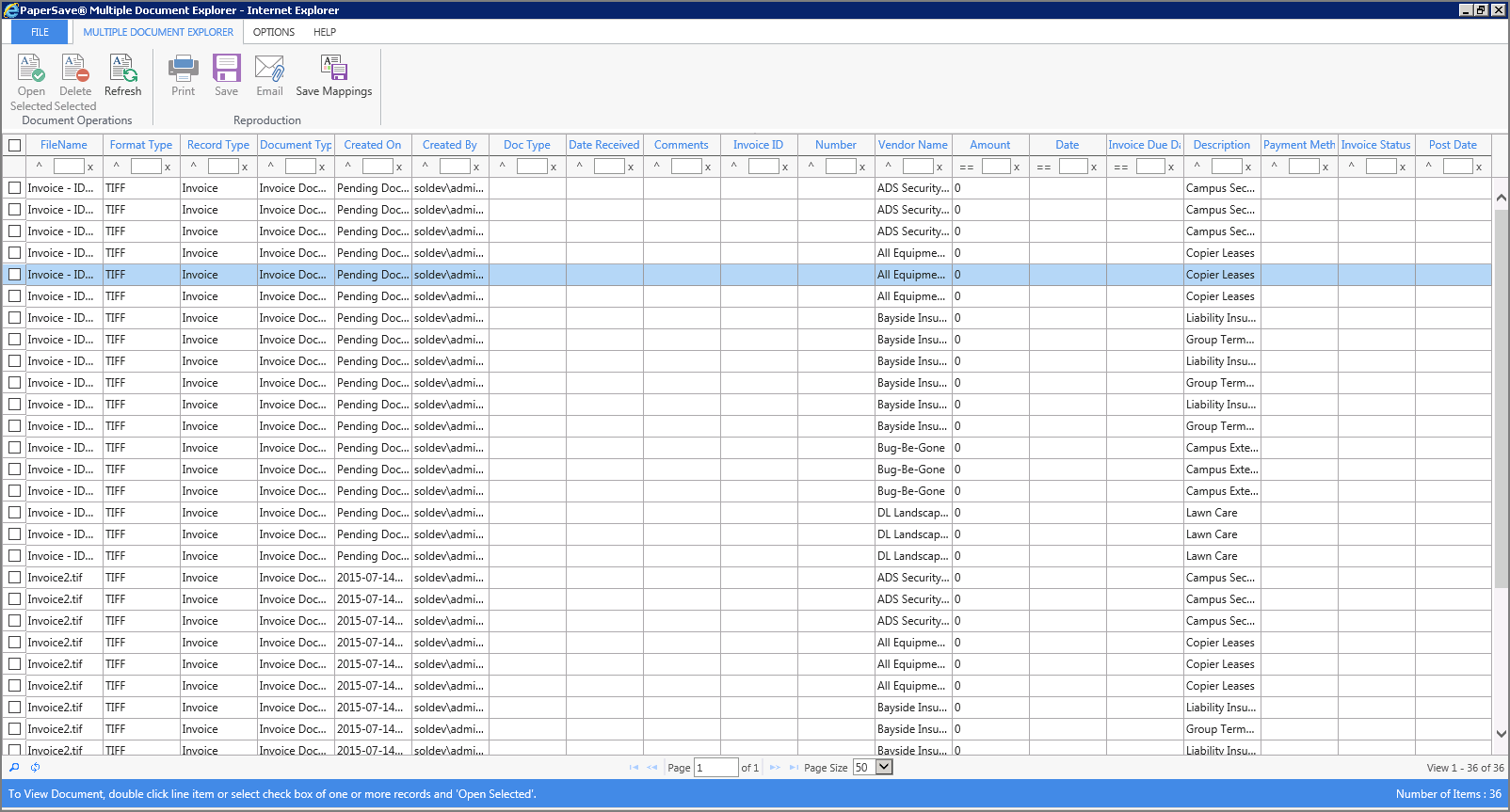Sort by Invoice Status column header
Screen dimensions: 1510x812
tap(1376, 145)
